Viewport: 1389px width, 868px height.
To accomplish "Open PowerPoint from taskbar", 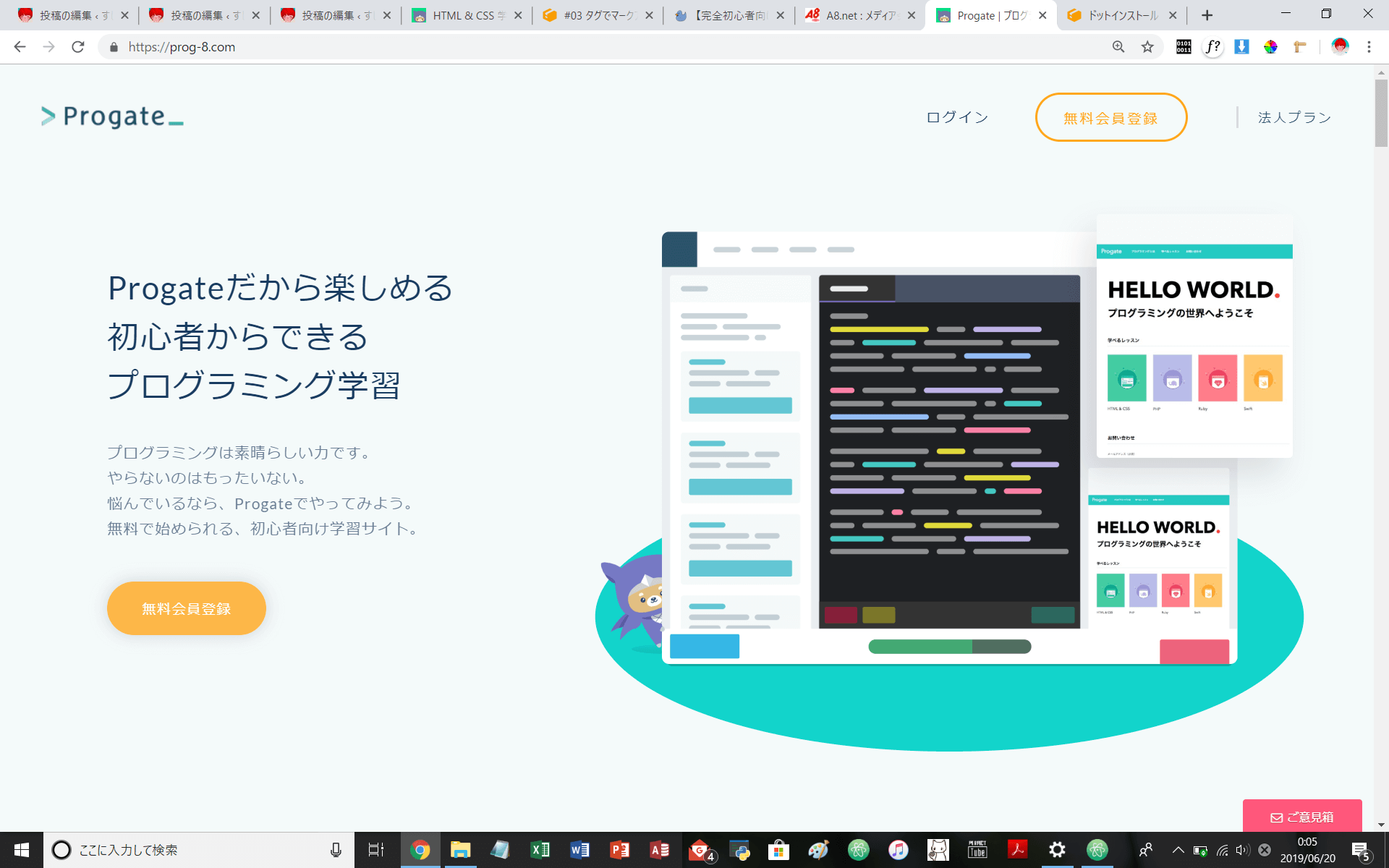I will [x=619, y=850].
